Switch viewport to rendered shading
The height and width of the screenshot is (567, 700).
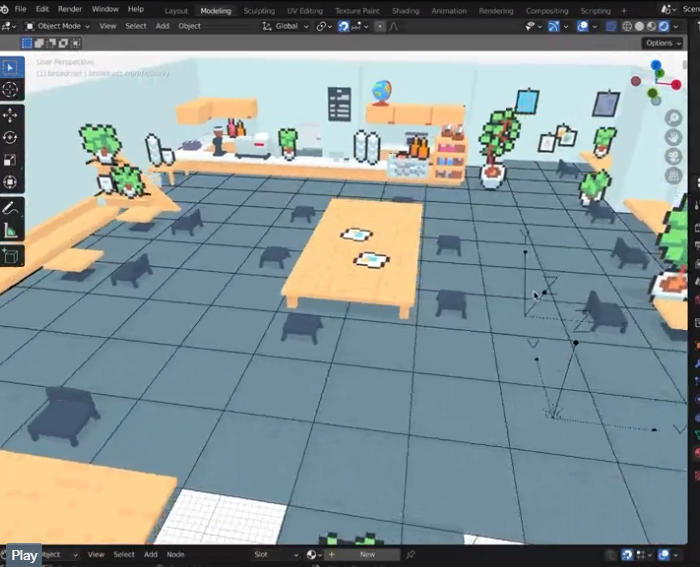664,27
